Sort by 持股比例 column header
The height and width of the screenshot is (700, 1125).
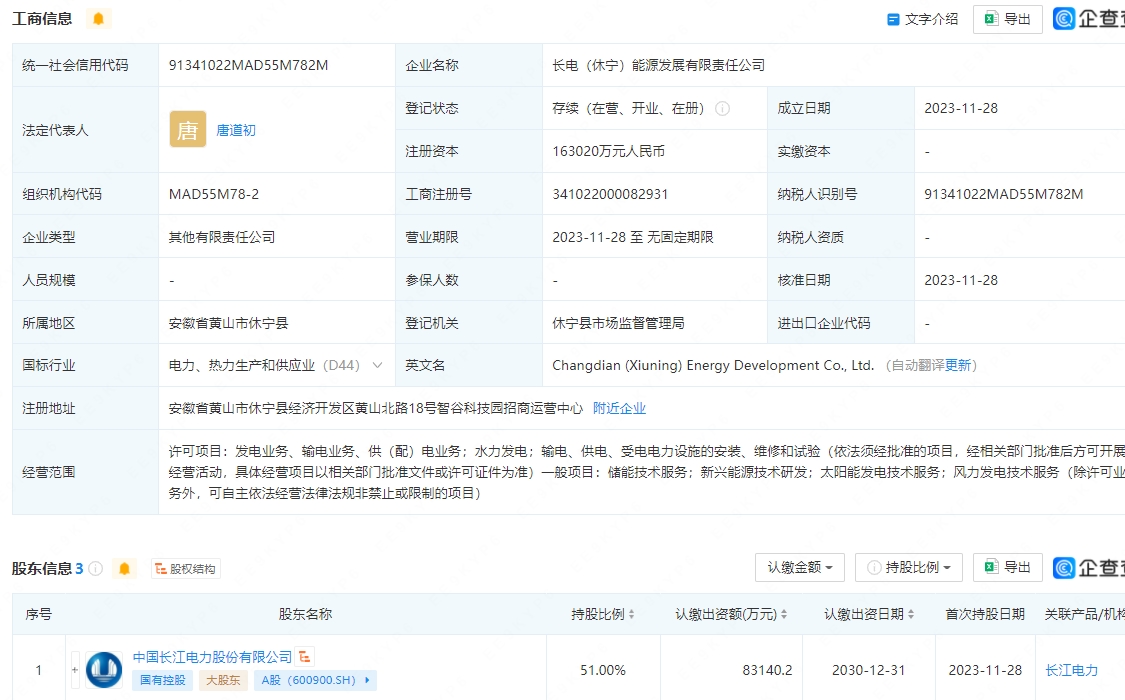pyautogui.click(x=603, y=614)
